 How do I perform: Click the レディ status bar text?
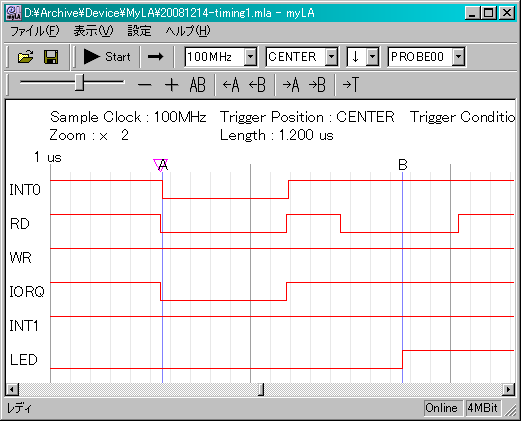pyautogui.click(x=19, y=408)
